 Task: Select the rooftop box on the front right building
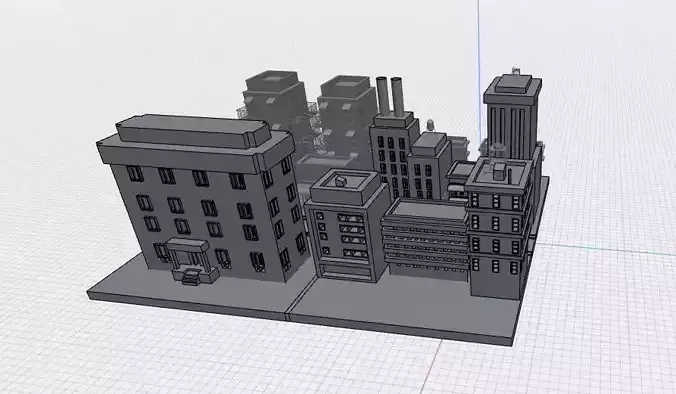pos(500,171)
